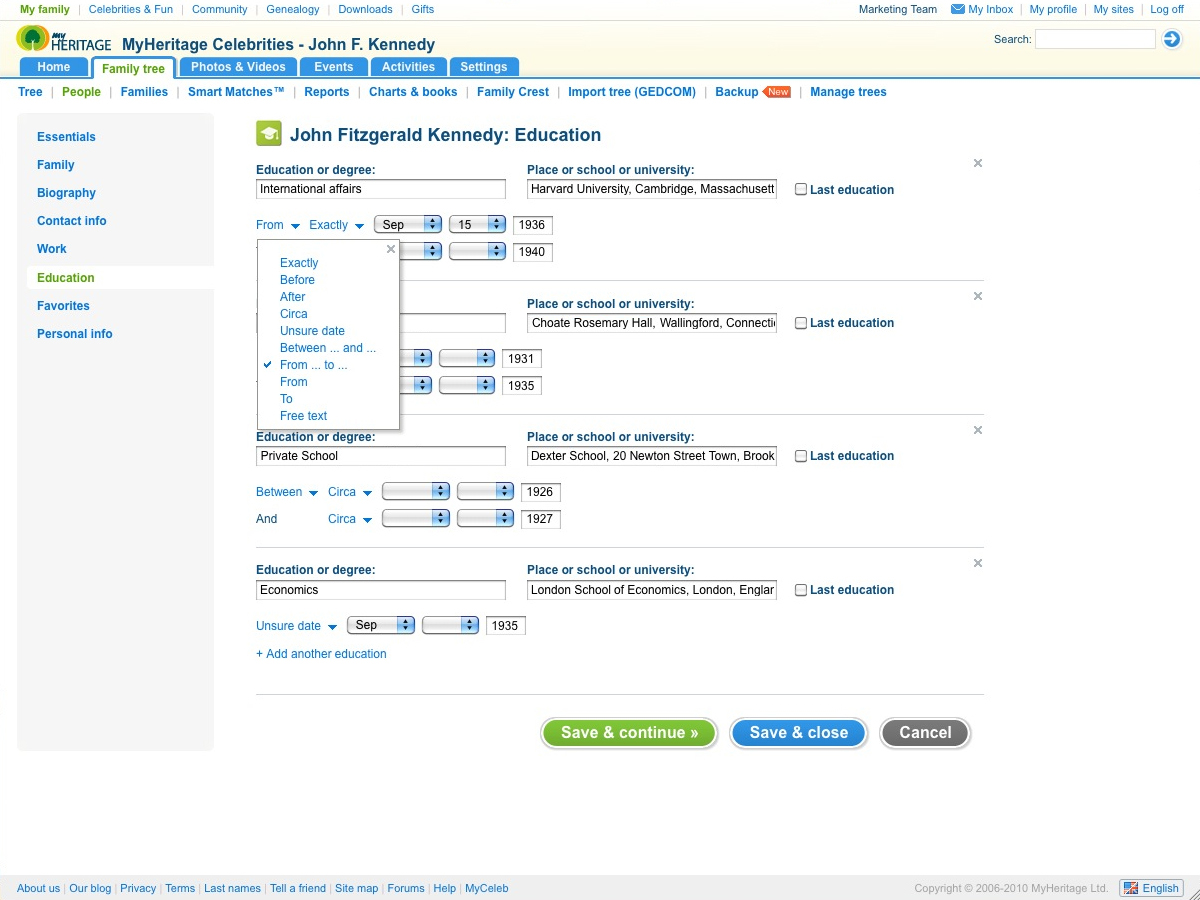
Task: Click the search go arrow button
Action: point(1172,39)
